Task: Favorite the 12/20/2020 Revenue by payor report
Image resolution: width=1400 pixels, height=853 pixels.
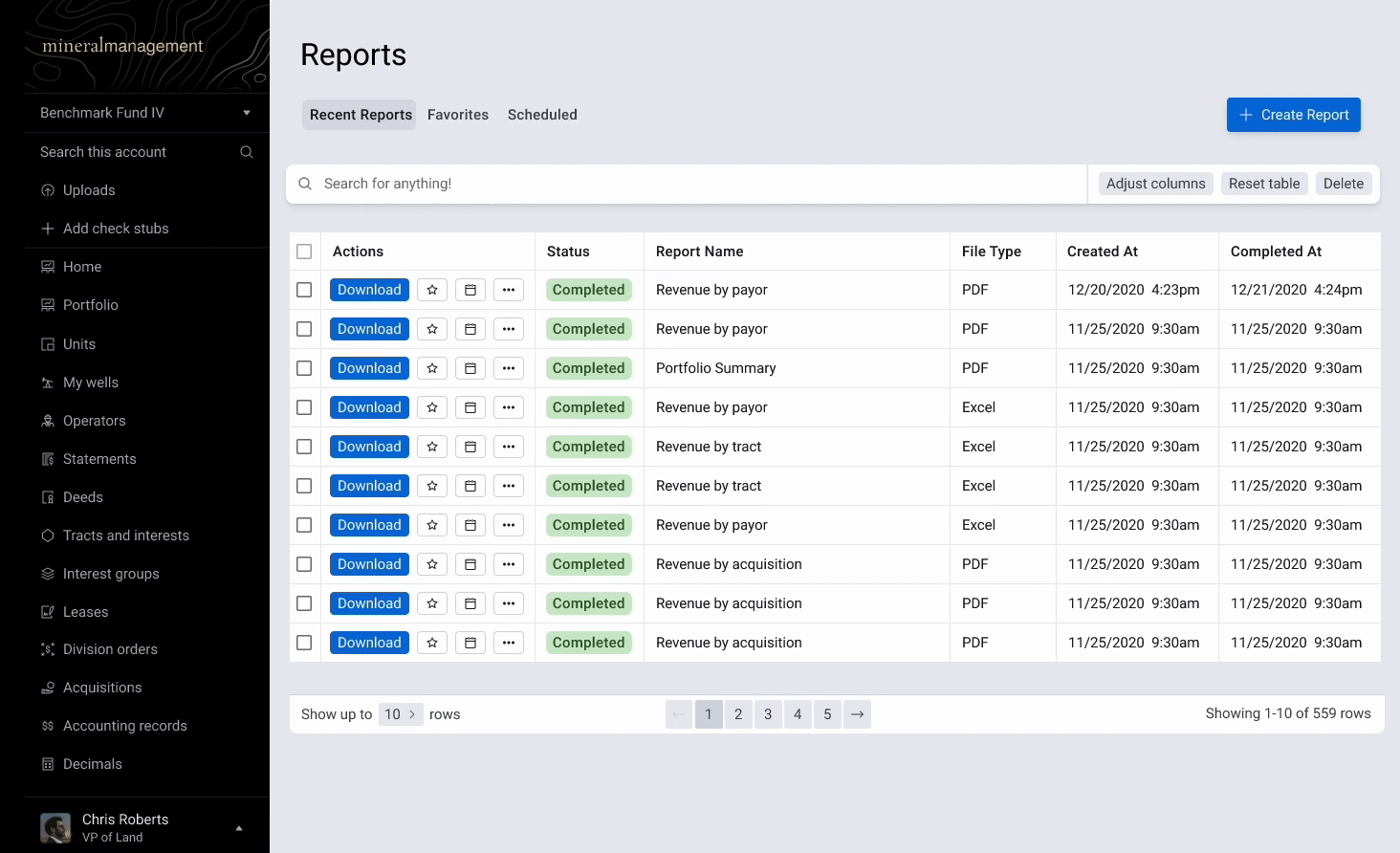Action: (432, 290)
